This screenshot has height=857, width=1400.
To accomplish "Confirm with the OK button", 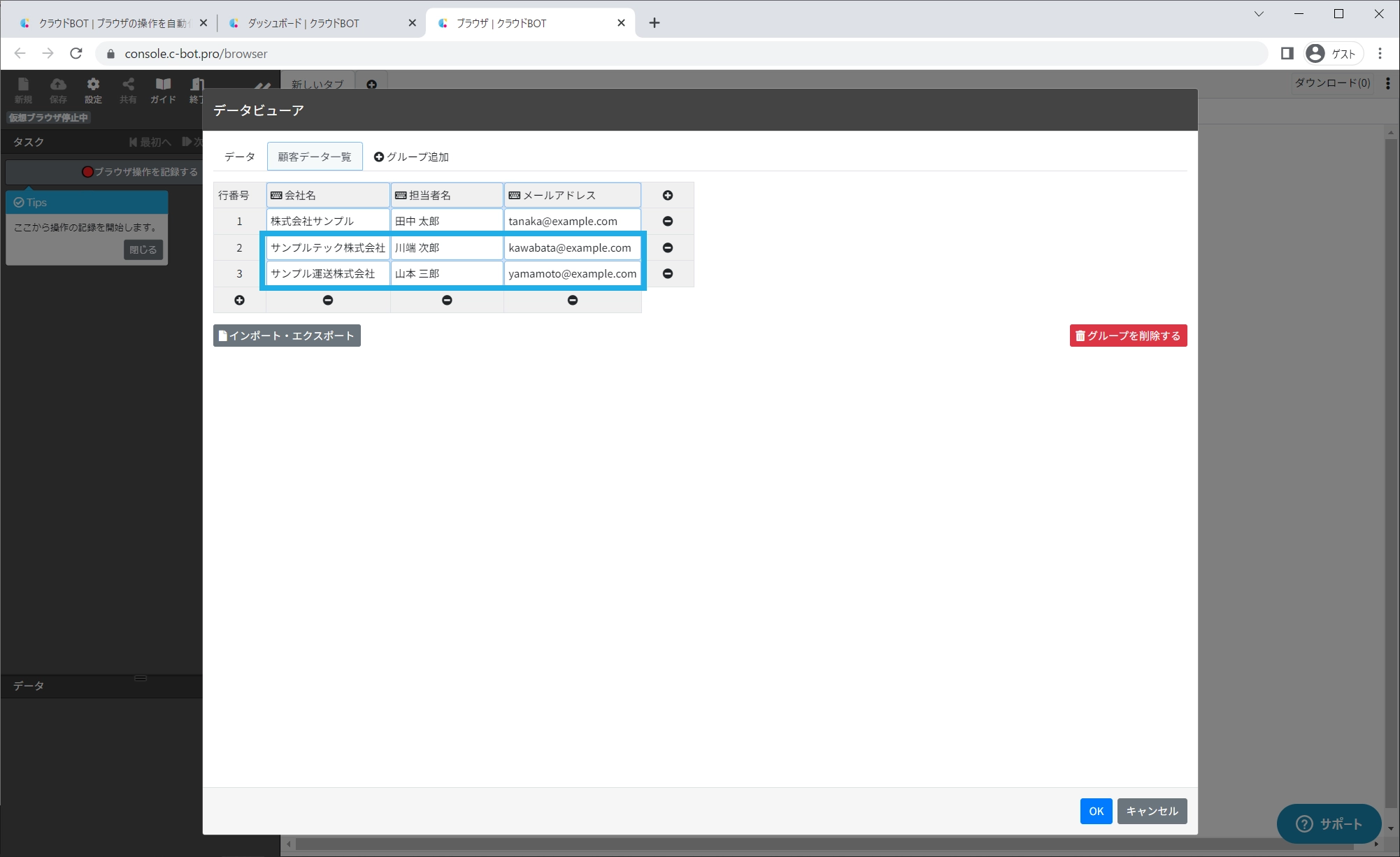I will pos(1095,811).
